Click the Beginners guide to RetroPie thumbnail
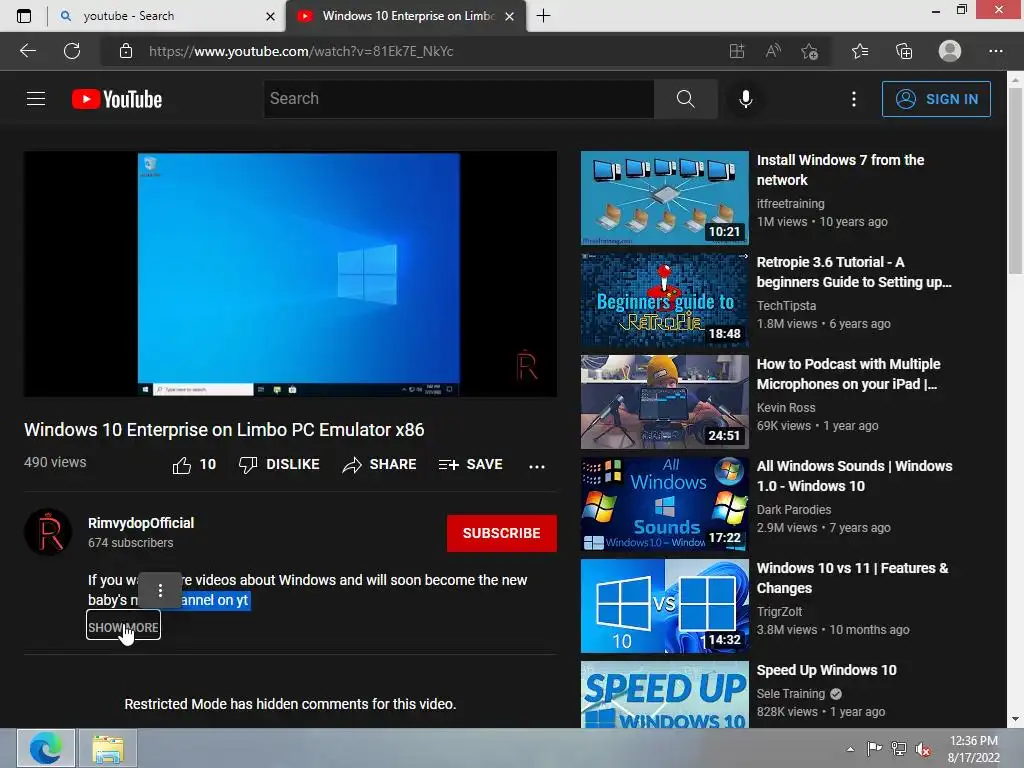 pyautogui.click(x=664, y=300)
